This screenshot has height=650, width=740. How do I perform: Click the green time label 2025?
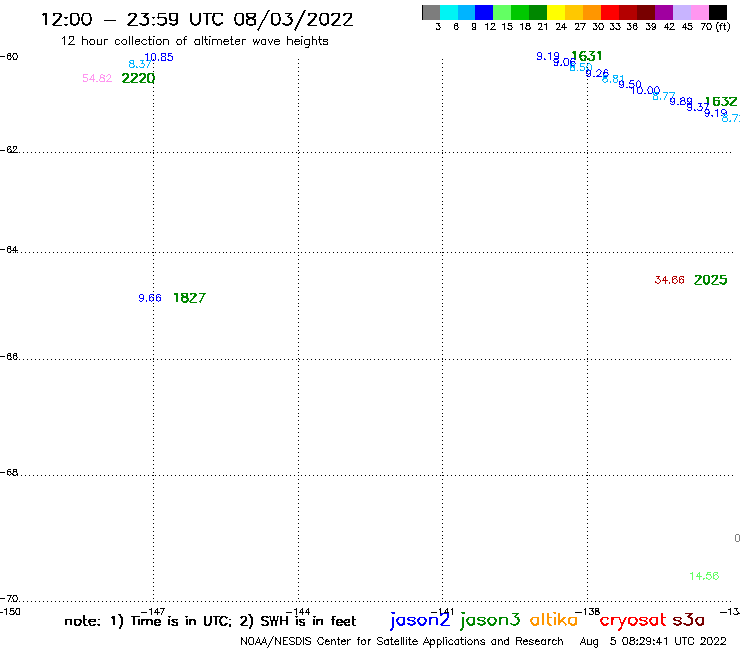pyautogui.click(x=710, y=280)
